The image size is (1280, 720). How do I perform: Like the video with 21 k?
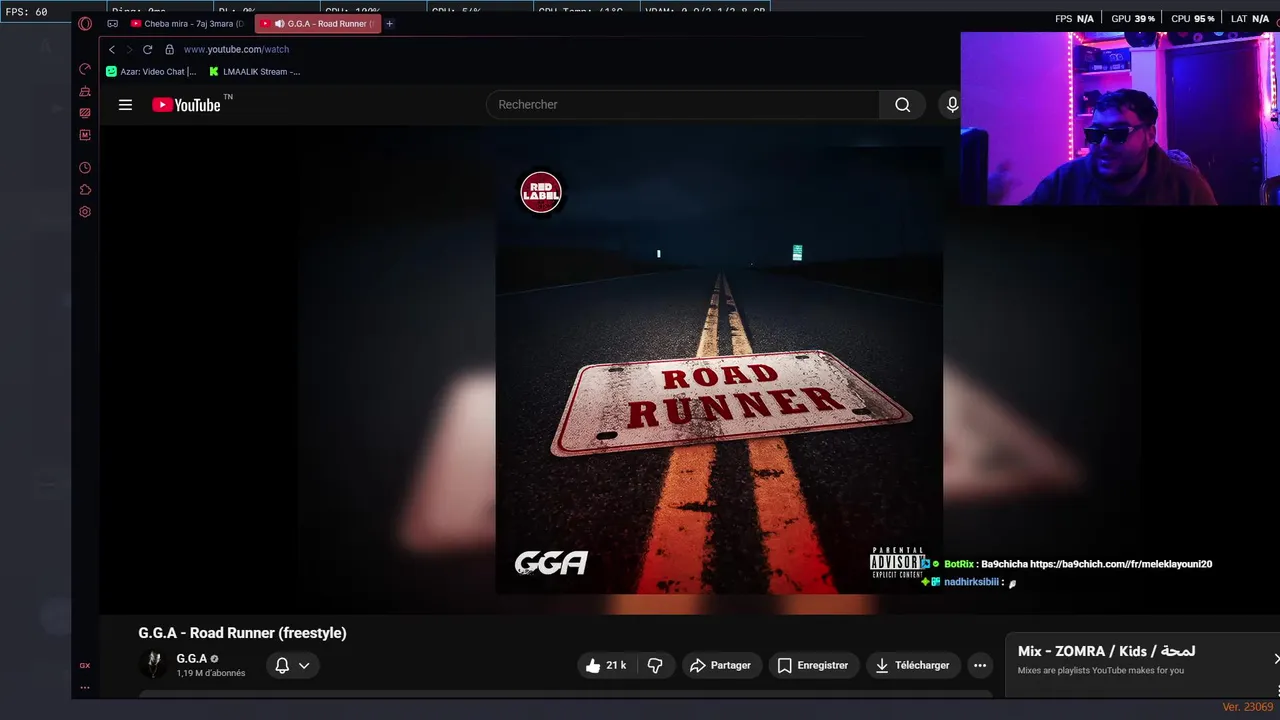[x=606, y=665]
